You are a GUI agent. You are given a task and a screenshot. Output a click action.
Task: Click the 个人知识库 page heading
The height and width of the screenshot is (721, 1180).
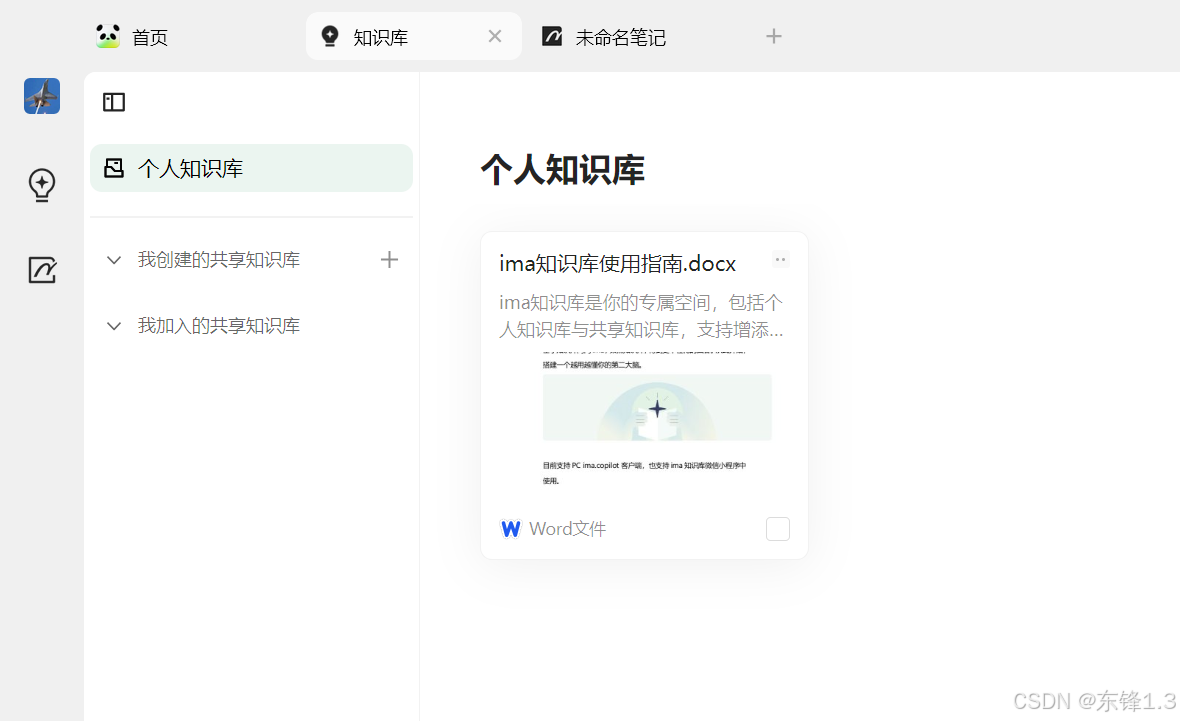pos(562,169)
